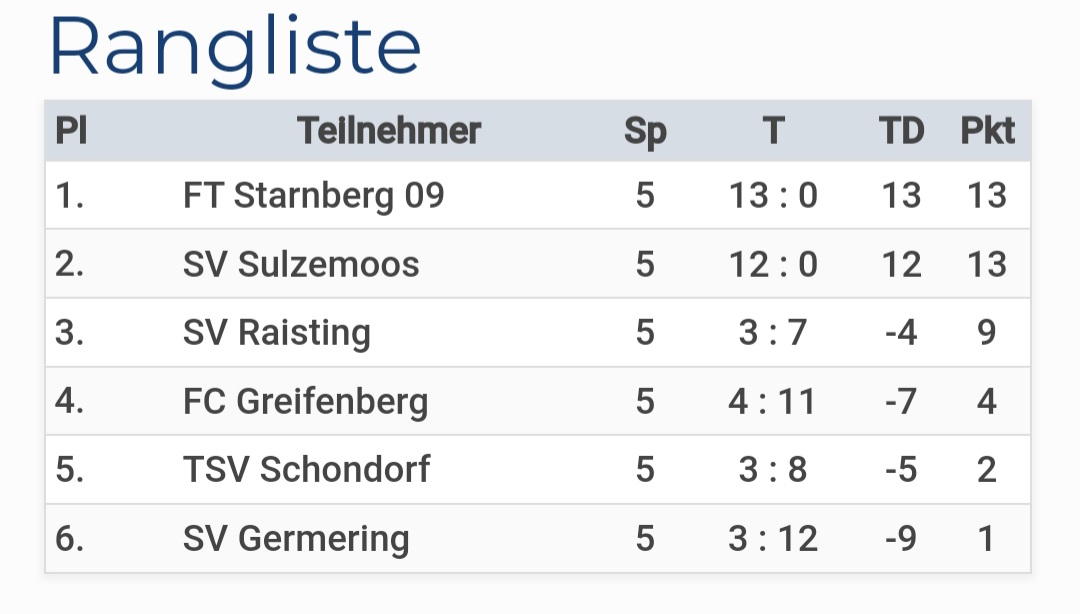This screenshot has width=1080, height=614.
Task: Select the Sp column header
Action: pyautogui.click(x=645, y=131)
